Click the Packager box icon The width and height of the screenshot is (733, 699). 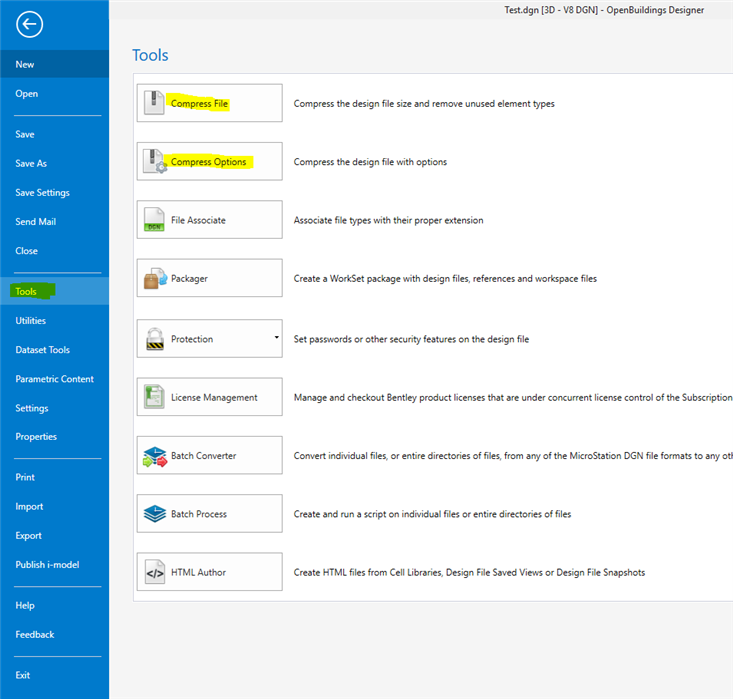[x=155, y=278]
